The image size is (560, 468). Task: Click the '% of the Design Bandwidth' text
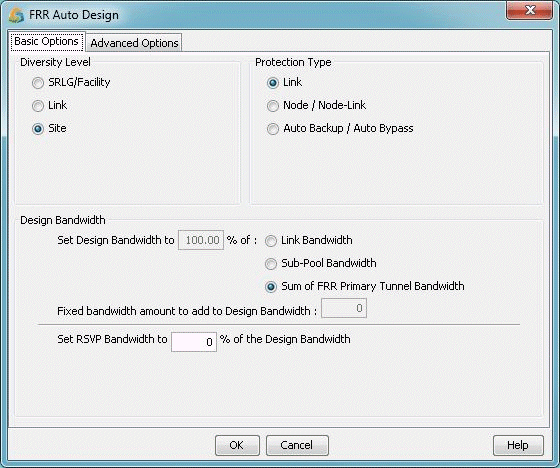tap(285, 339)
